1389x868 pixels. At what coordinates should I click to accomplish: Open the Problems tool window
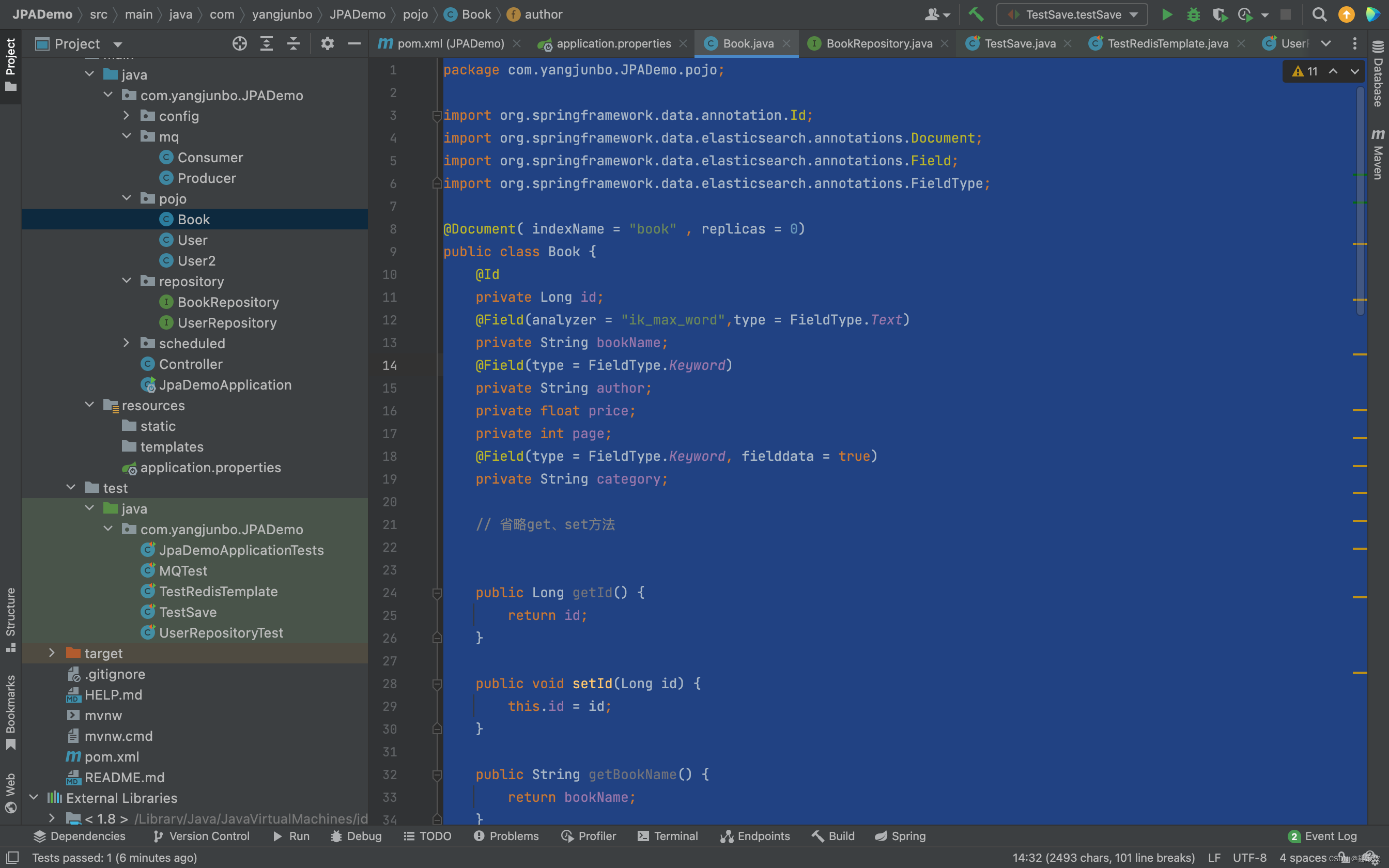click(506, 836)
